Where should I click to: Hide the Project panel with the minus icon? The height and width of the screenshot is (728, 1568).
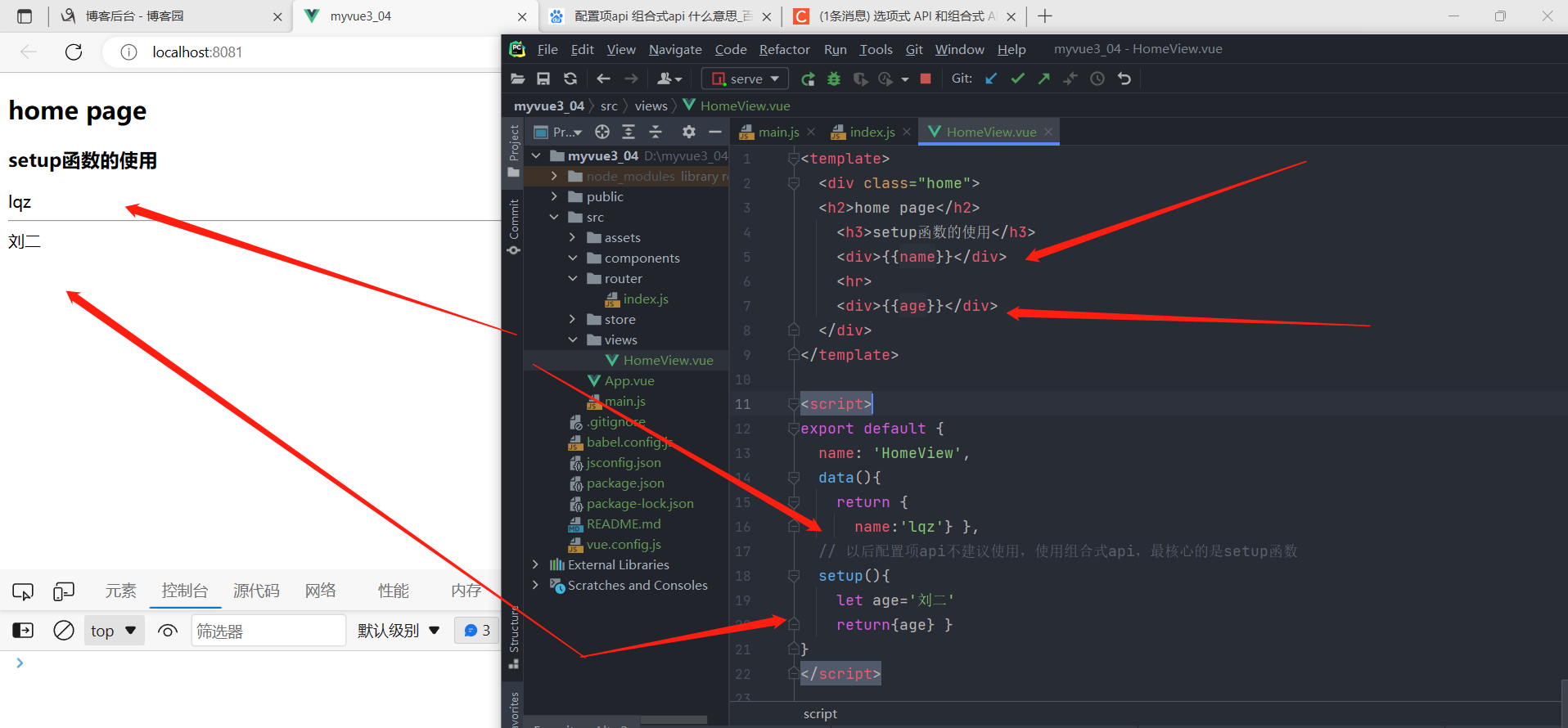pyautogui.click(x=715, y=132)
